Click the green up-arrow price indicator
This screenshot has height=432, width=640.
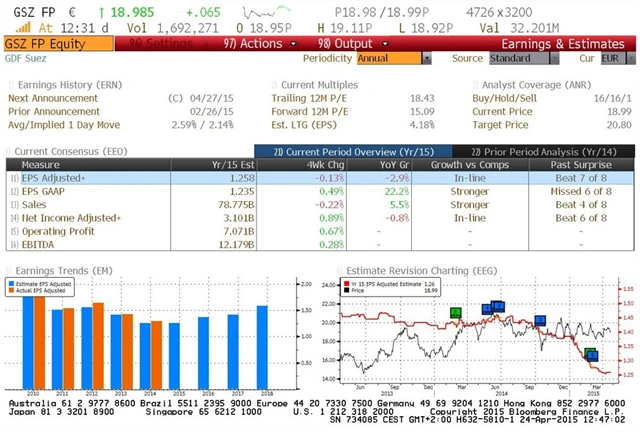(x=102, y=11)
